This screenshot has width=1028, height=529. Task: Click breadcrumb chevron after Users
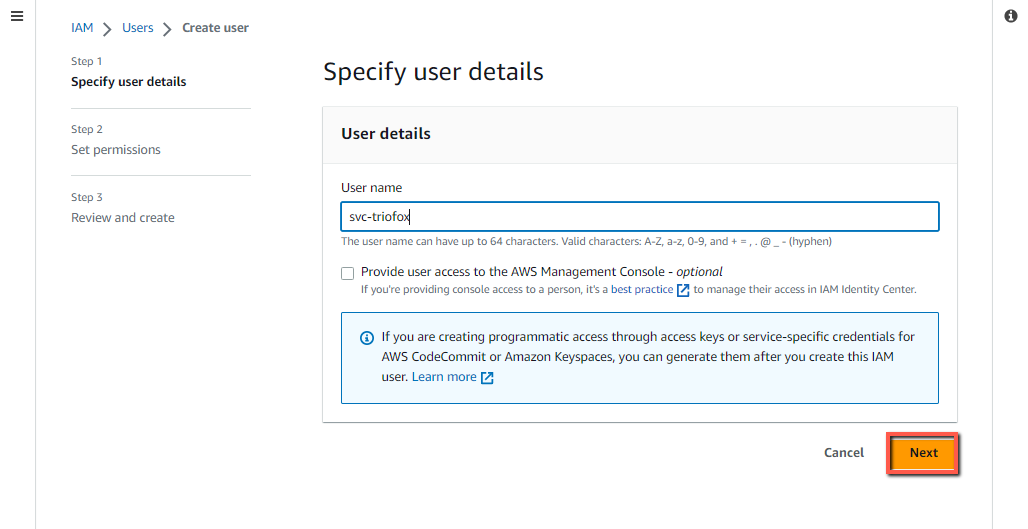coord(167,29)
